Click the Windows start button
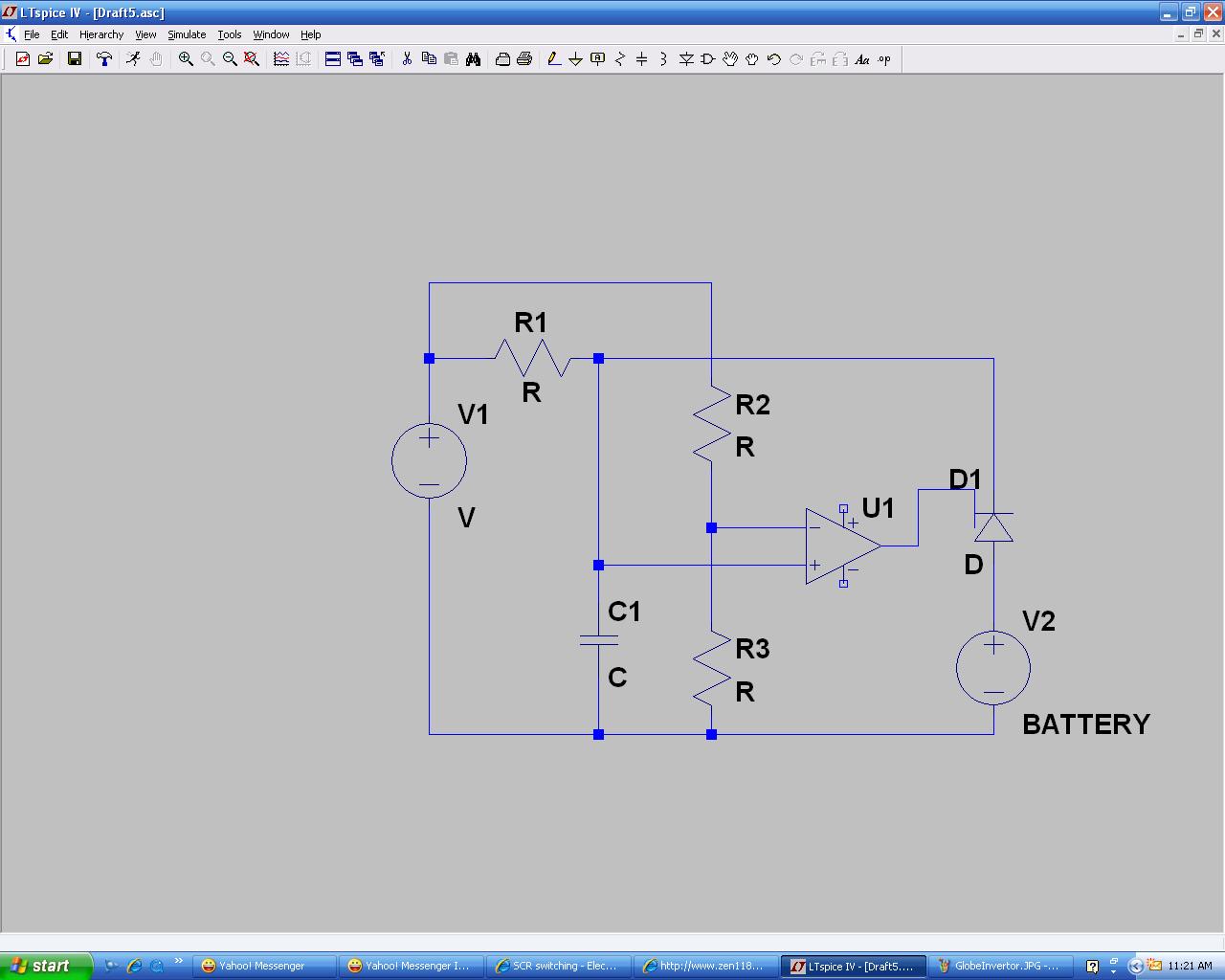Viewport: 1225px width, 980px height. point(46,966)
